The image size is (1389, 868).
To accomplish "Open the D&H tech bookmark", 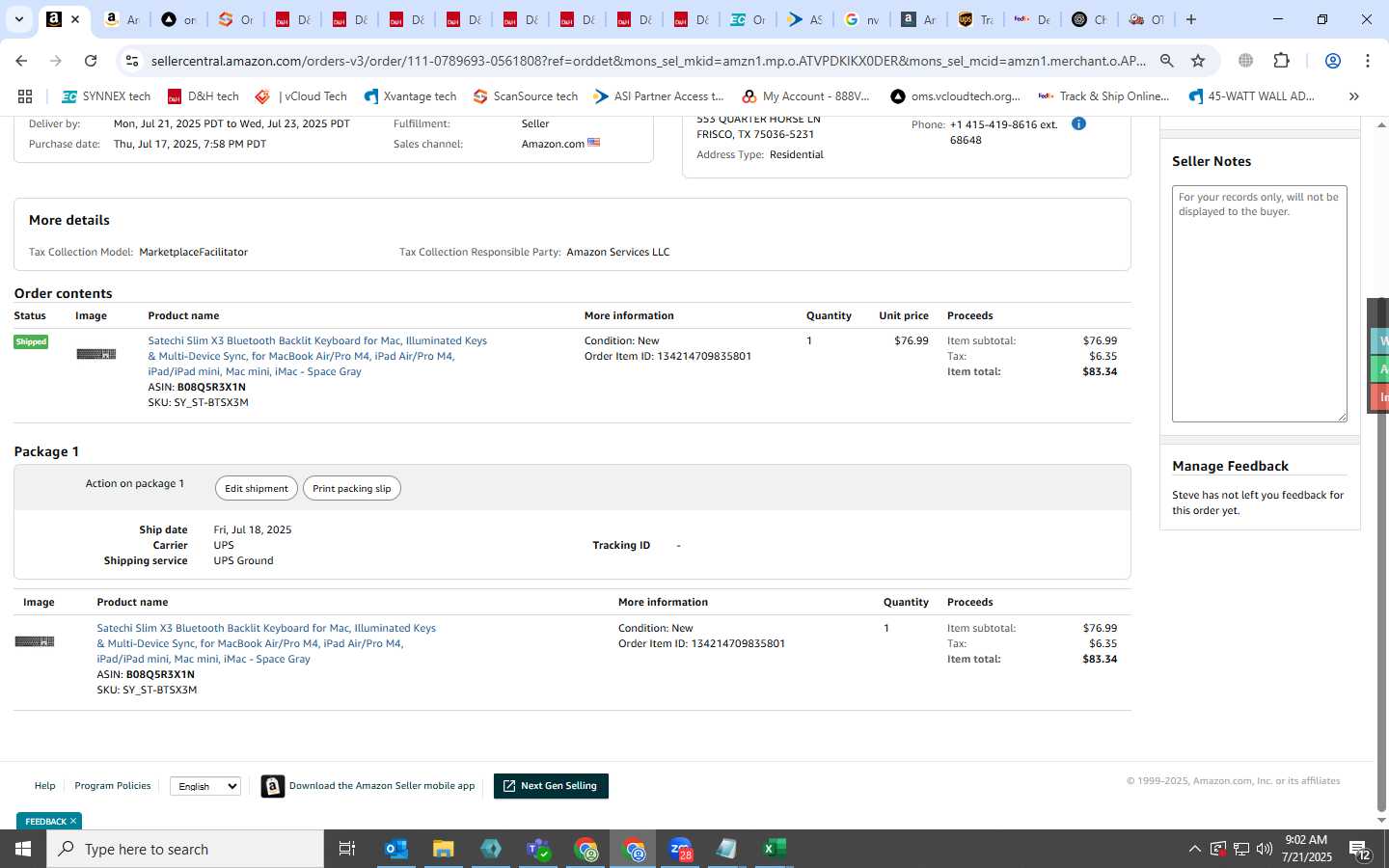I will (x=204, y=96).
